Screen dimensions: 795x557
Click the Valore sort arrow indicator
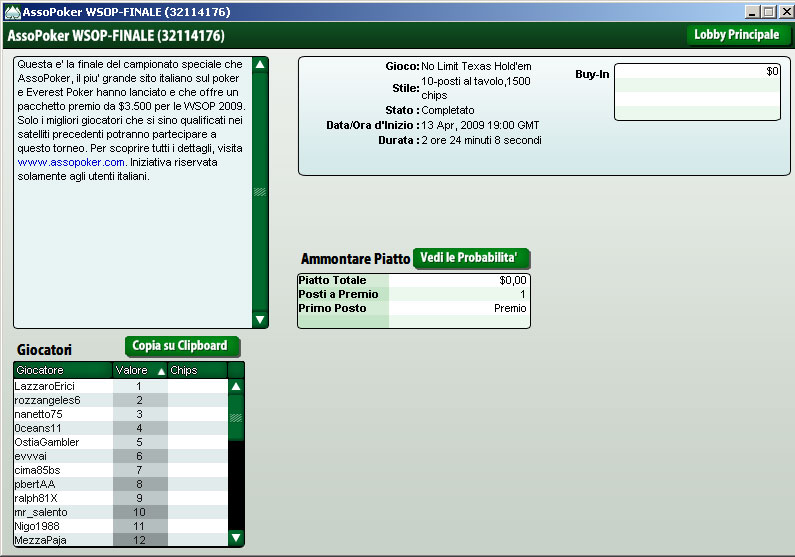[x=161, y=372]
